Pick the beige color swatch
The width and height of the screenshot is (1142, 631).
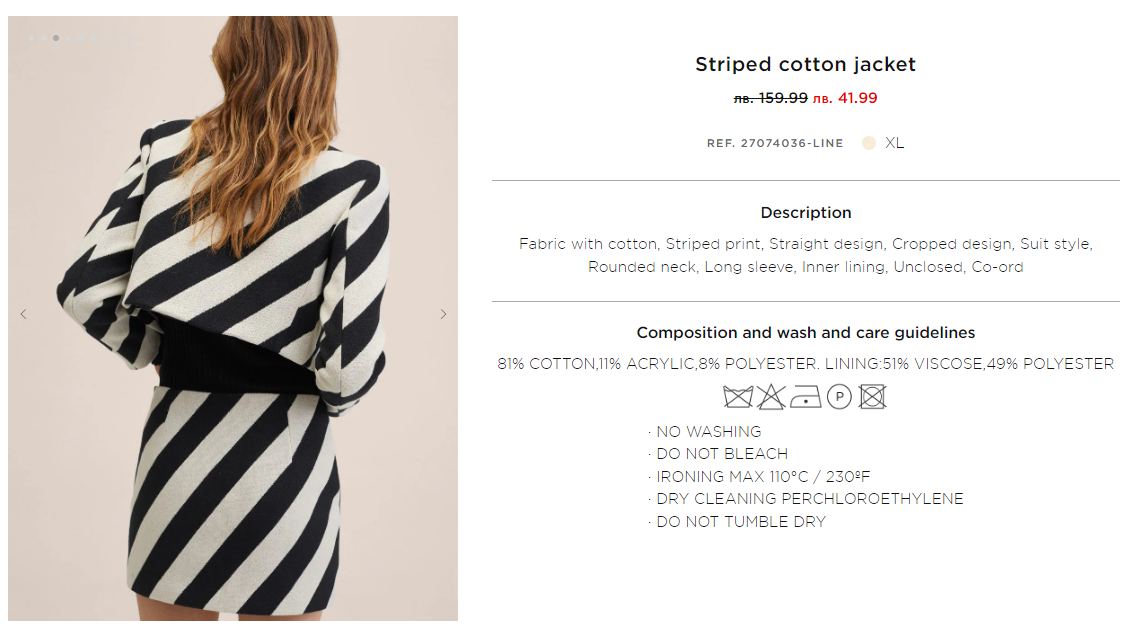[869, 143]
